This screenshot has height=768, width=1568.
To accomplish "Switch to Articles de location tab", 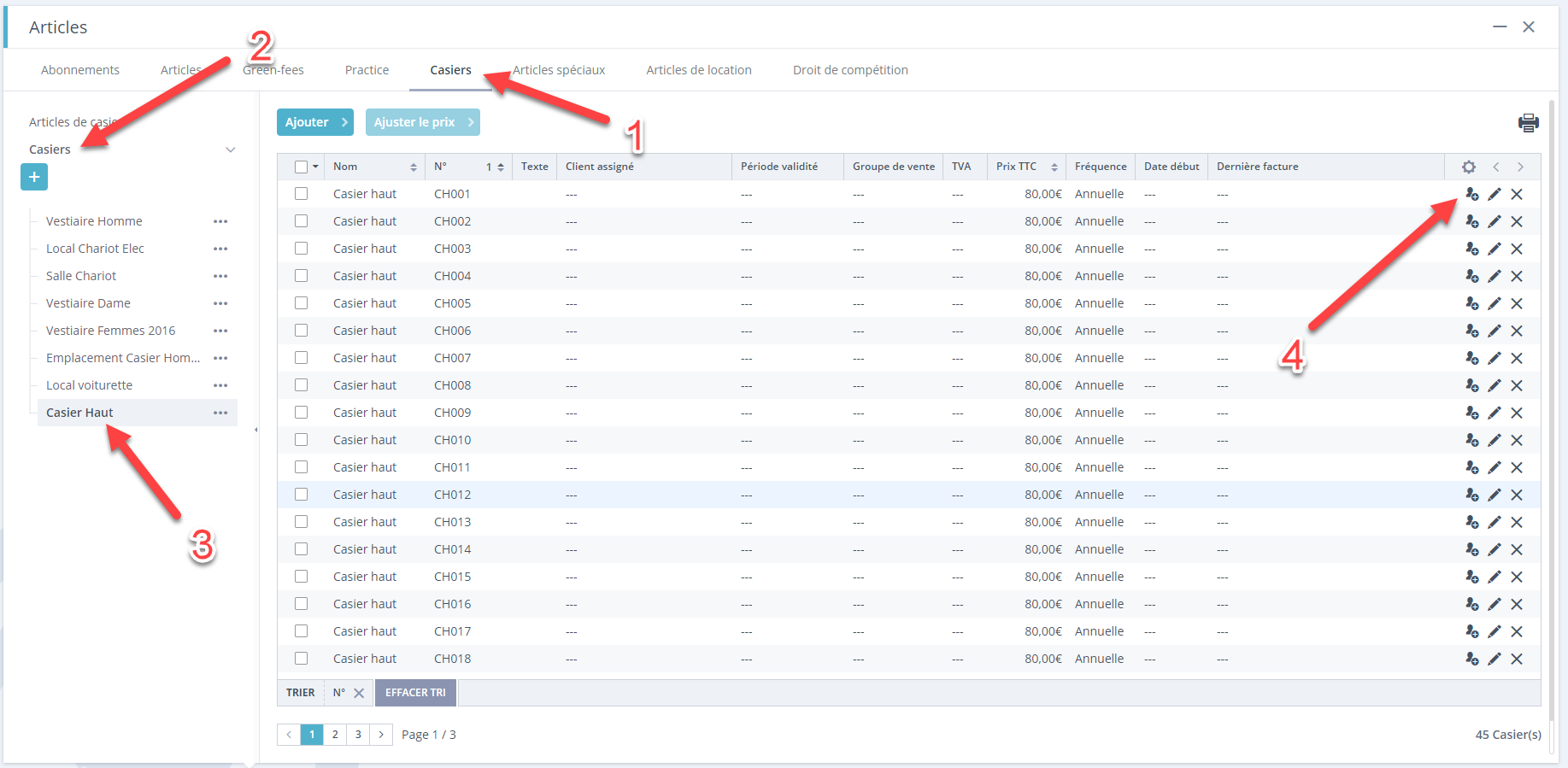I will click(699, 70).
